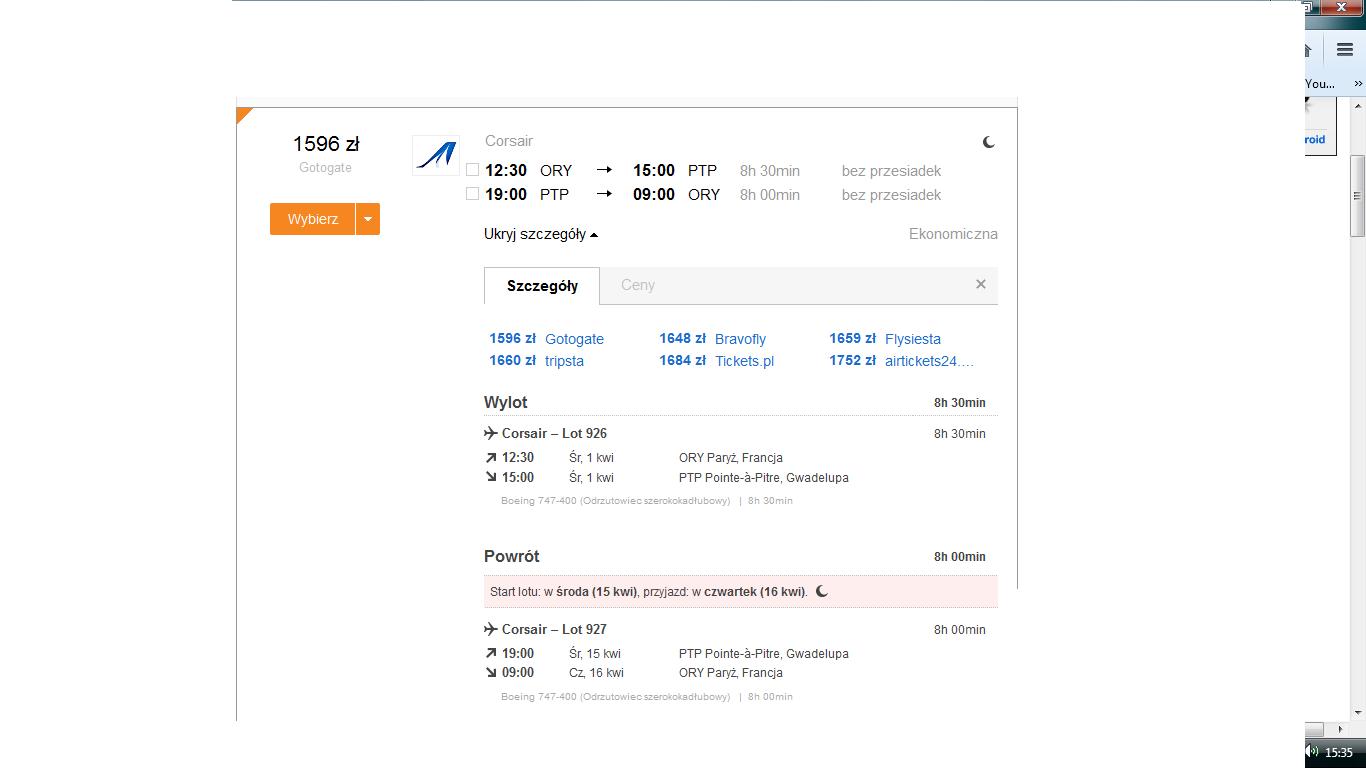Viewport: 1366px width, 768px height.
Task: Click the Boeing 747-400 note under Lot 927
Action: [x=647, y=696]
